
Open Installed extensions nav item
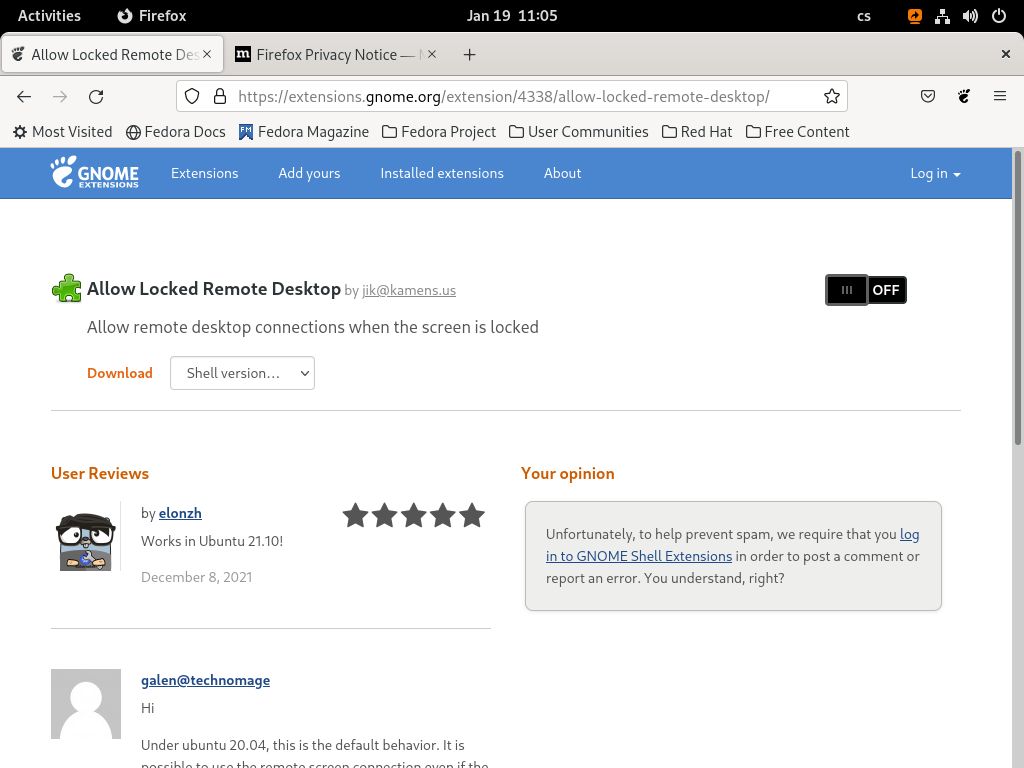pyautogui.click(x=442, y=173)
